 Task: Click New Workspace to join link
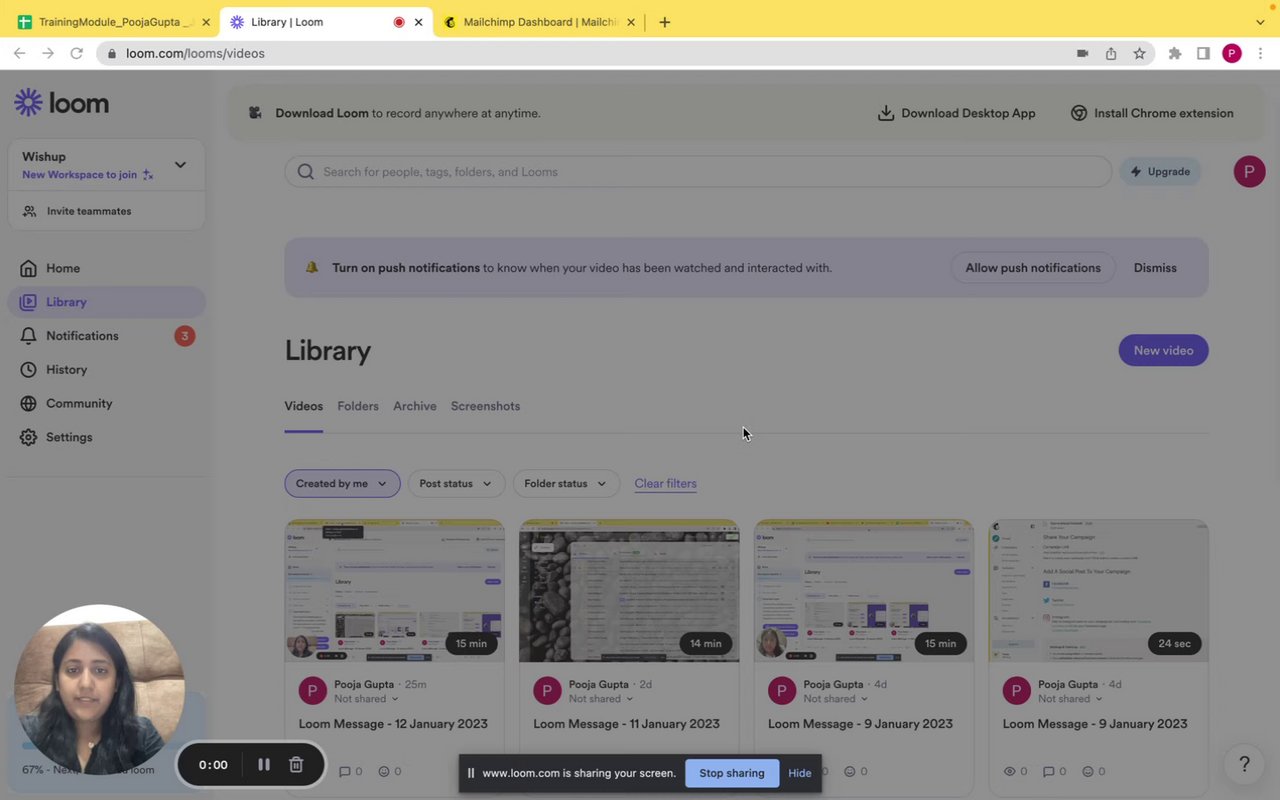click(87, 174)
